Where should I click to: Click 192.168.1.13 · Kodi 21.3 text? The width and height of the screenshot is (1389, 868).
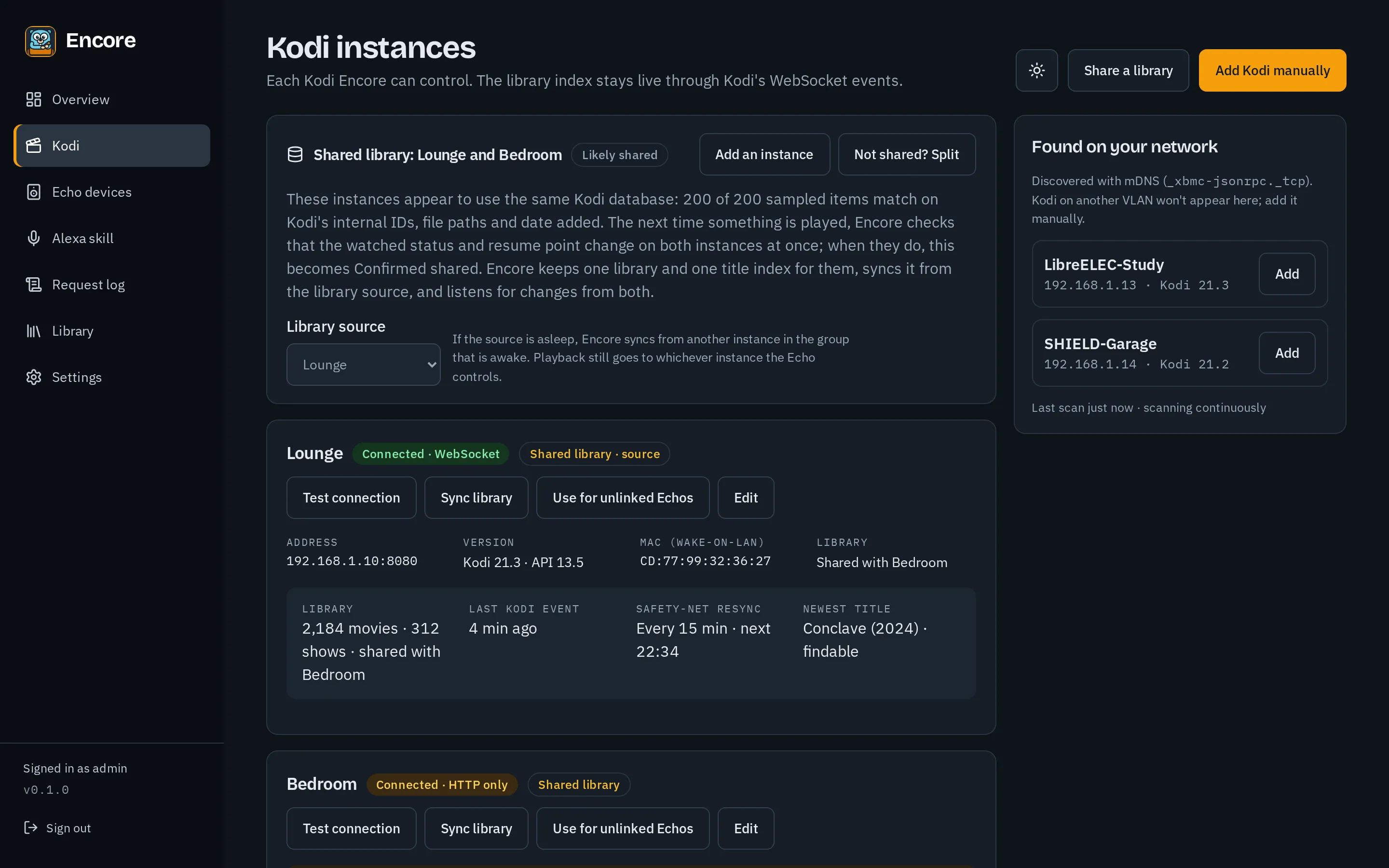[x=1136, y=285]
